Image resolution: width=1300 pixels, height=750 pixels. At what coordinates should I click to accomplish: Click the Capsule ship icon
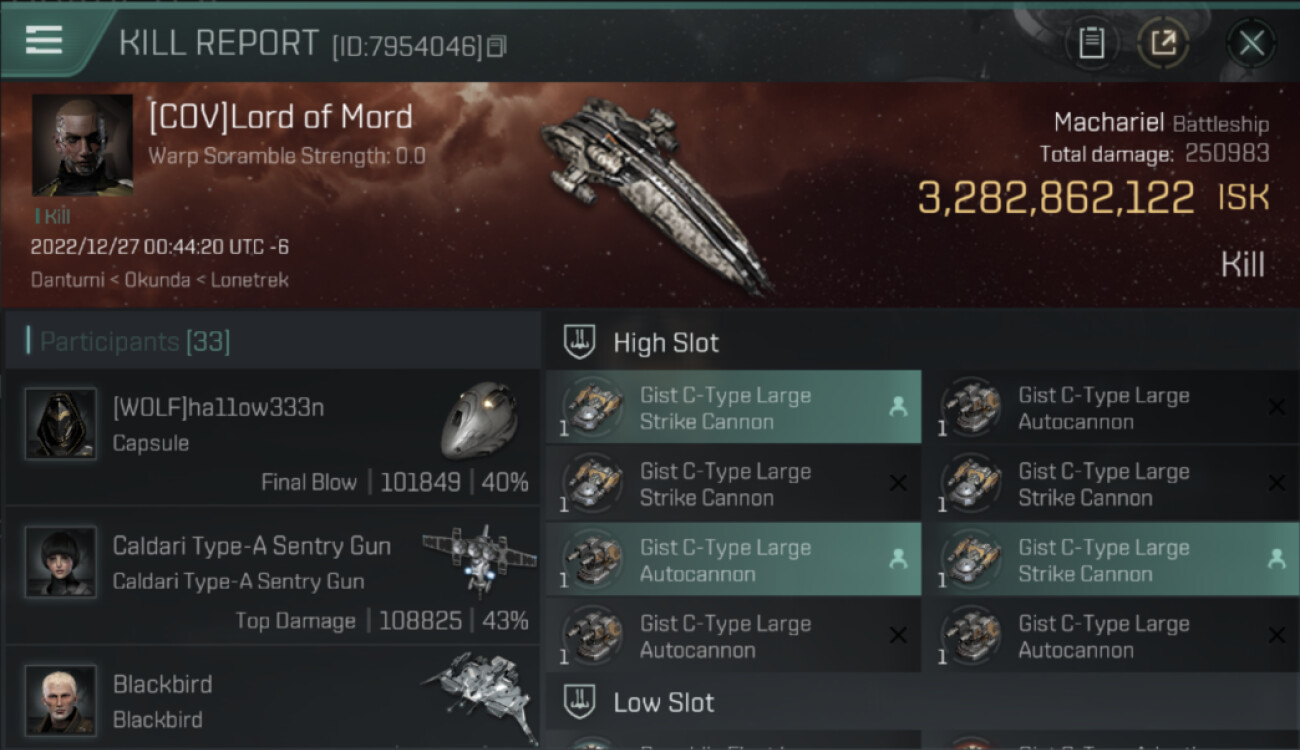(478, 419)
